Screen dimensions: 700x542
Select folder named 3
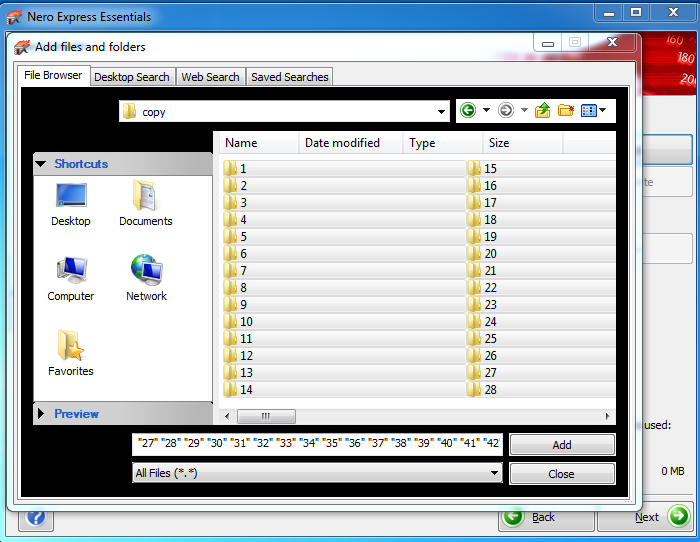pyautogui.click(x=344, y=202)
